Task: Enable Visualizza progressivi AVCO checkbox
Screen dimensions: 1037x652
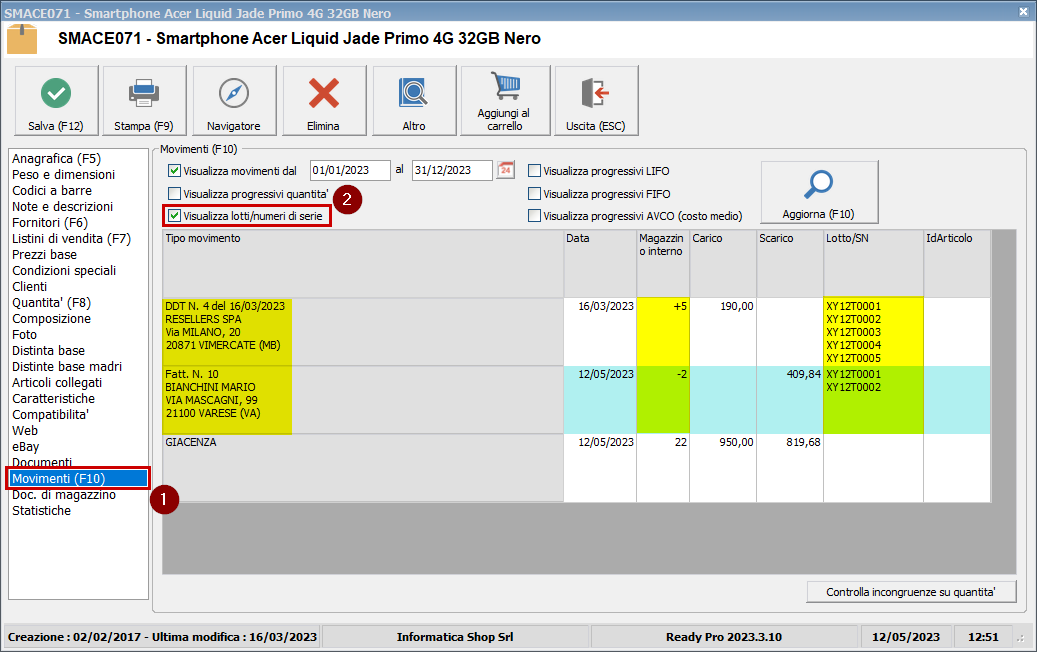Action: pyautogui.click(x=535, y=216)
